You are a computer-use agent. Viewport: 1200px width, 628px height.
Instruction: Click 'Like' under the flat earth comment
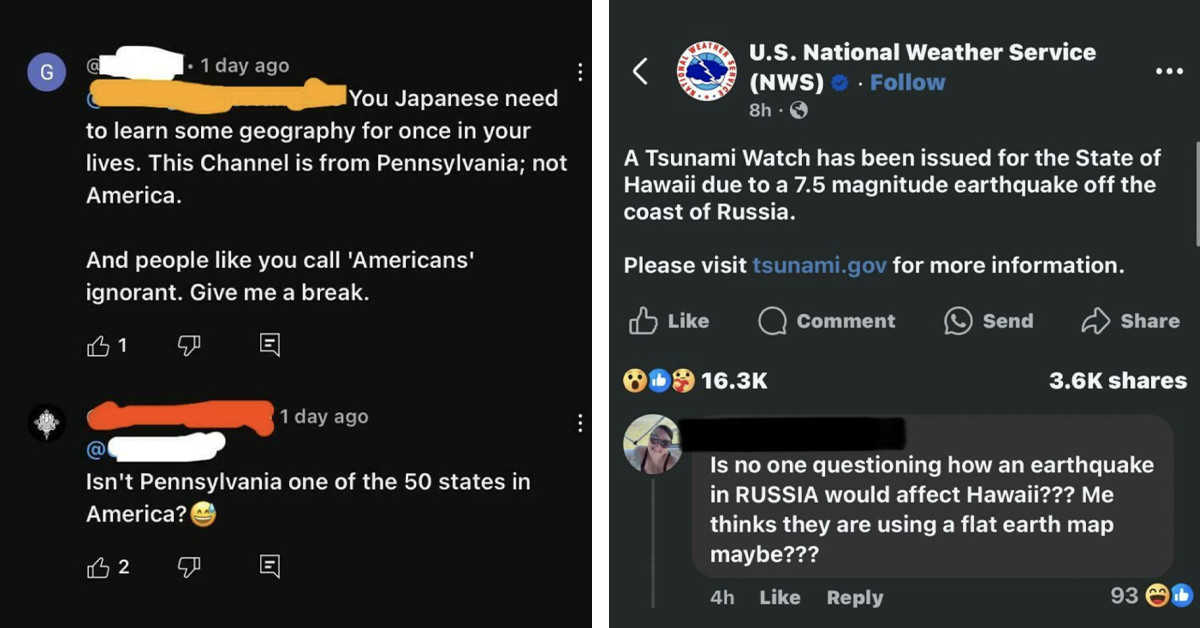coord(779,597)
